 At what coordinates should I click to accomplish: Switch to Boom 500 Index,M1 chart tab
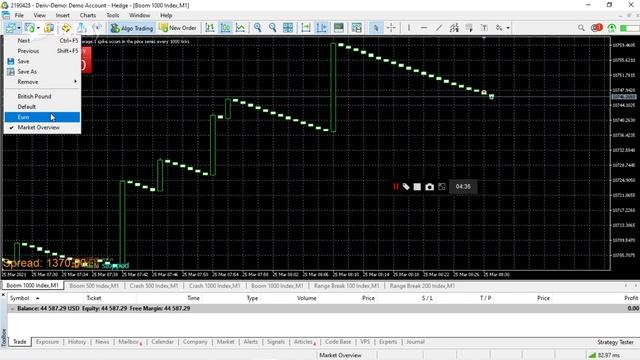coord(94,286)
